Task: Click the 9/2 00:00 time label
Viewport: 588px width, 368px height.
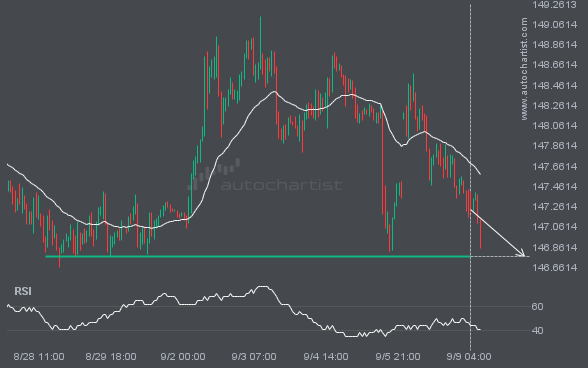Action: tap(183, 356)
